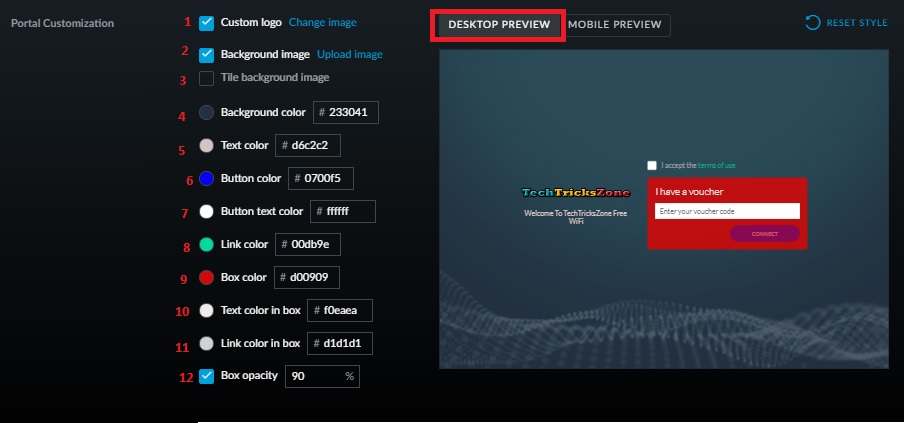Disable the Background image checkbox
The width and height of the screenshot is (904, 423).
(x=206, y=55)
